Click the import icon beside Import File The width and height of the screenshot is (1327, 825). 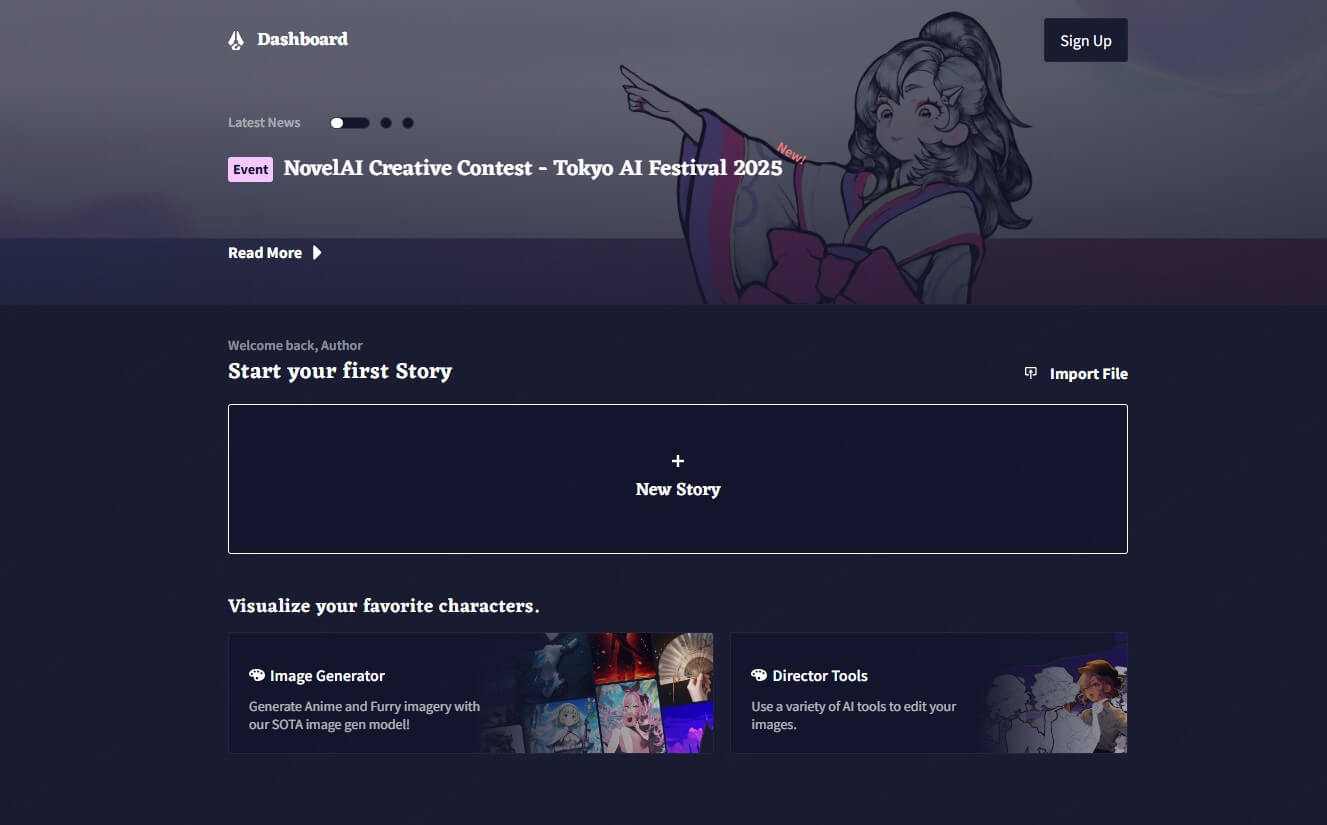pos(1031,373)
